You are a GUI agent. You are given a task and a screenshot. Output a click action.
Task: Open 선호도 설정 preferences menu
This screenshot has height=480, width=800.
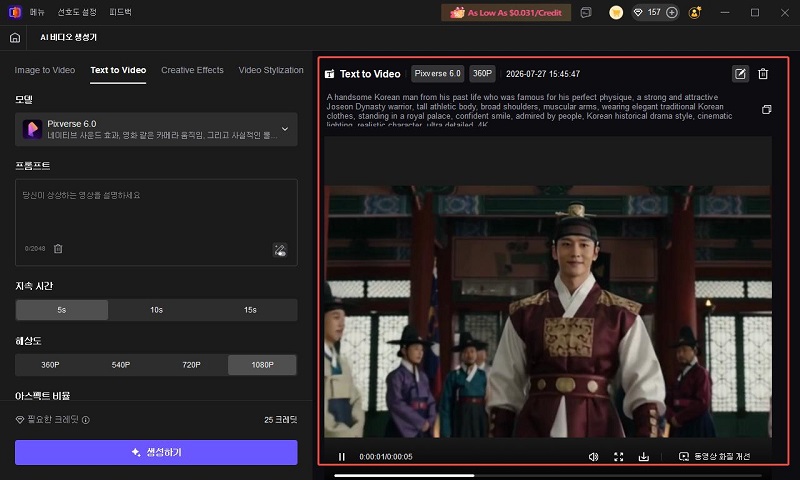click(x=77, y=12)
